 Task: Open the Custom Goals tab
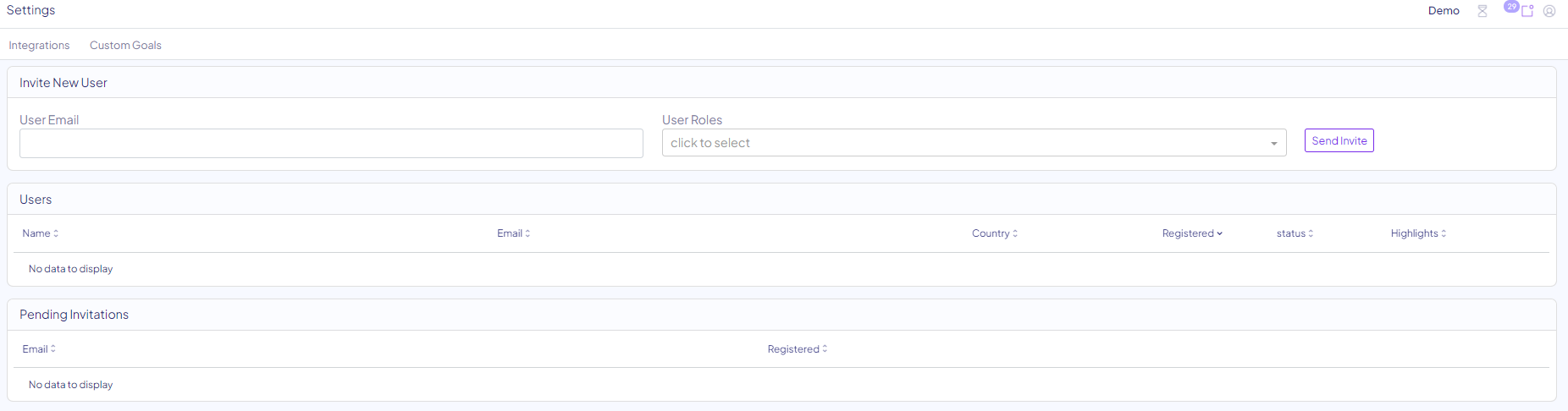(x=125, y=46)
